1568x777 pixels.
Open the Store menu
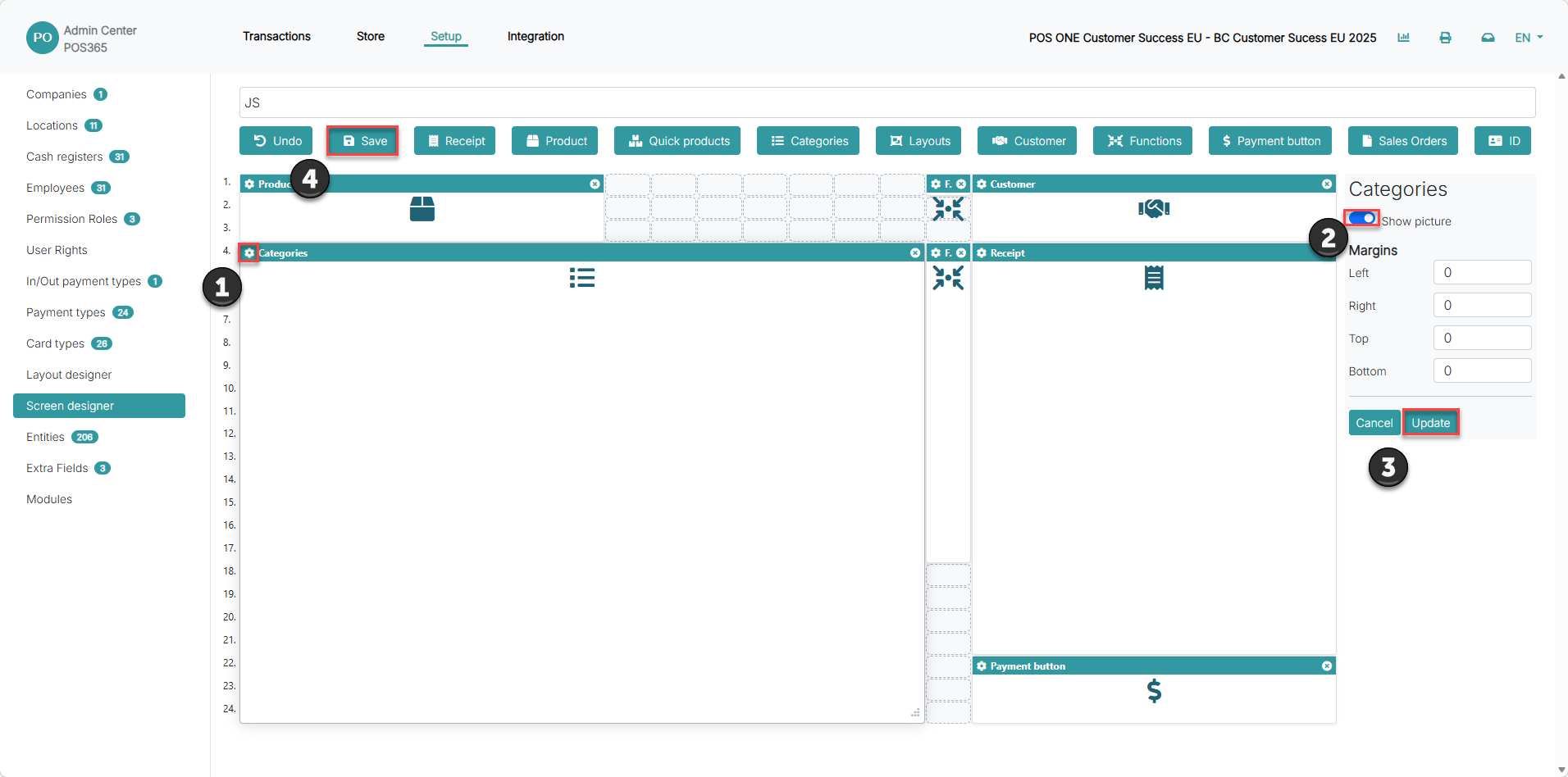pos(371,36)
